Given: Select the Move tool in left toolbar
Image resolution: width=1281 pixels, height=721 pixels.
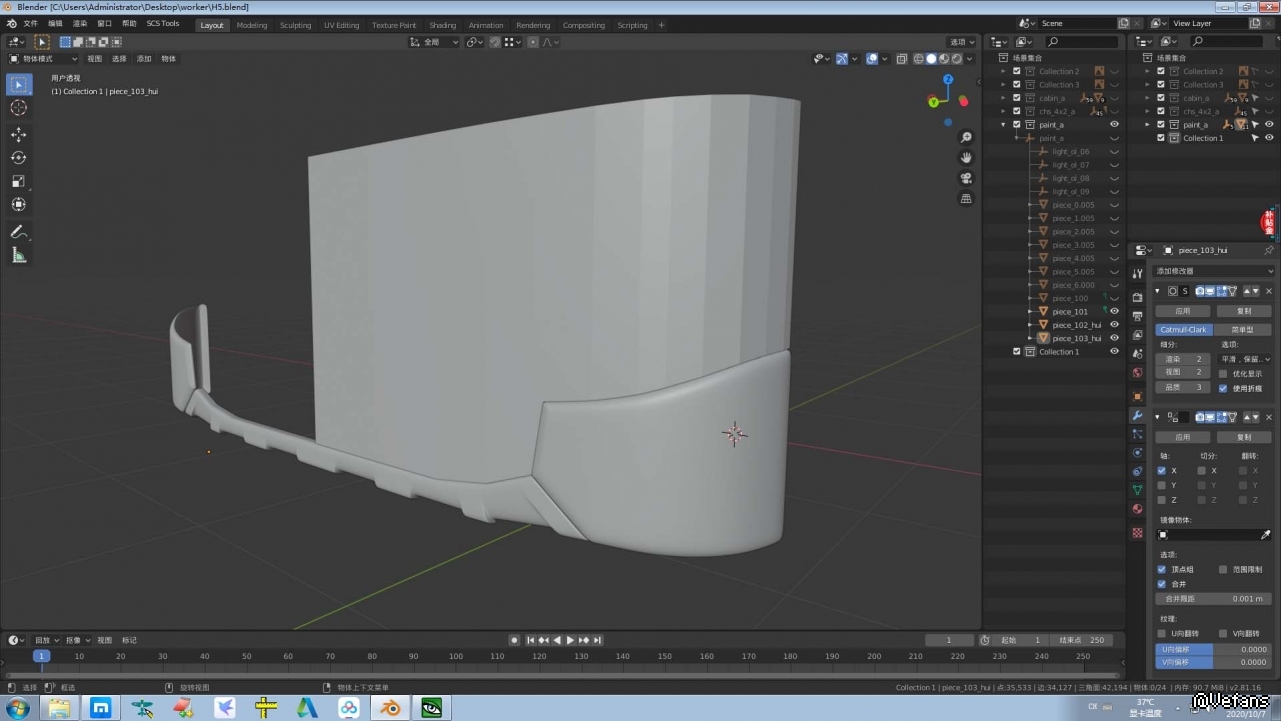Looking at the screenshot, I should [x=18, y=134].
